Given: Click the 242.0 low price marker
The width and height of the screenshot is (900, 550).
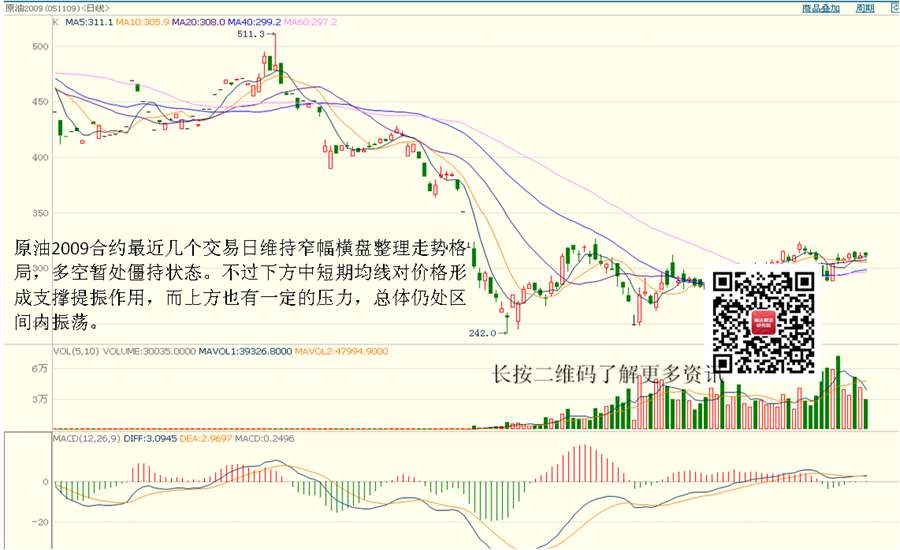Looking at the screenshot, I should (482, 332).
